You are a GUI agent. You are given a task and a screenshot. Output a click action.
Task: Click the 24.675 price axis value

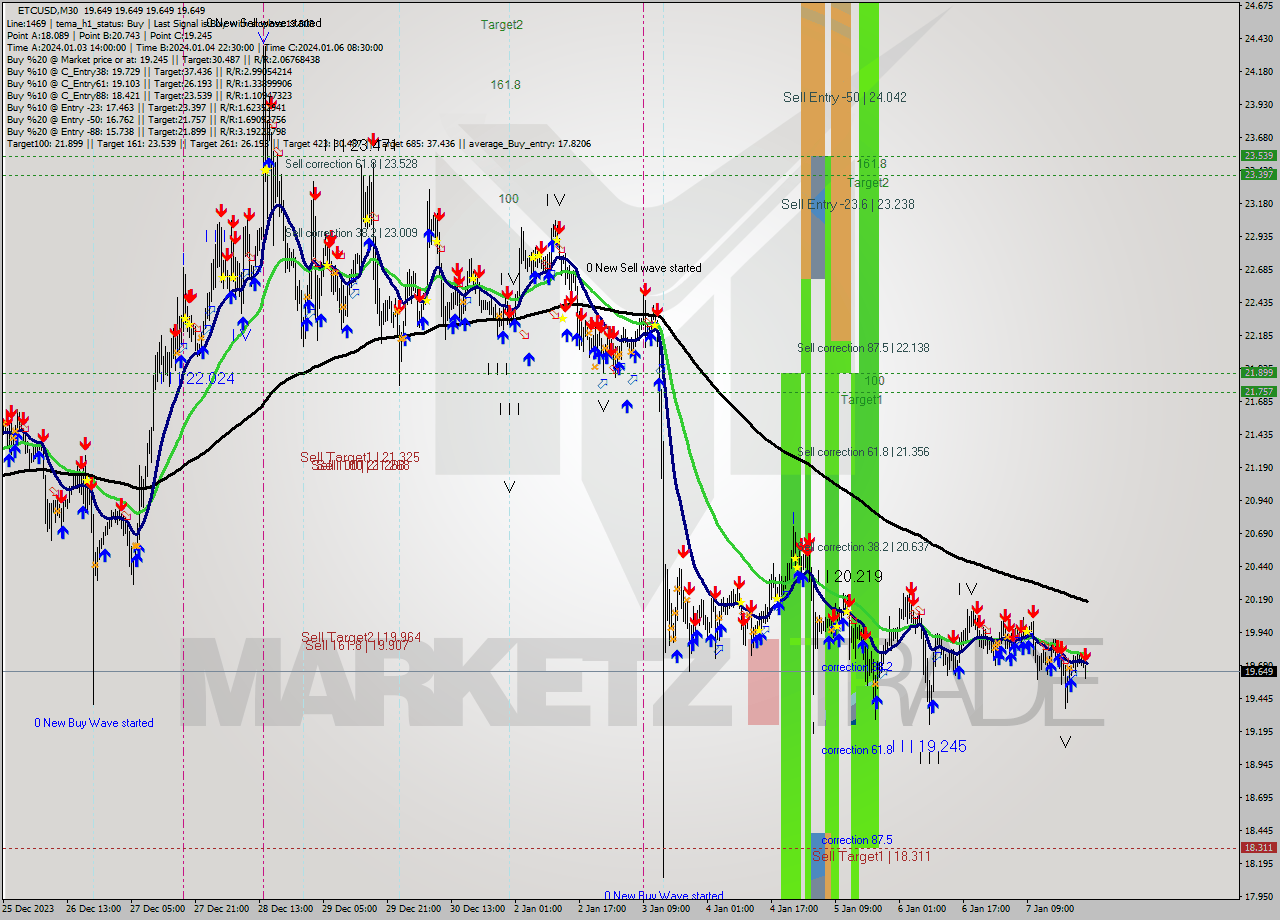(x=1258, y=6)
